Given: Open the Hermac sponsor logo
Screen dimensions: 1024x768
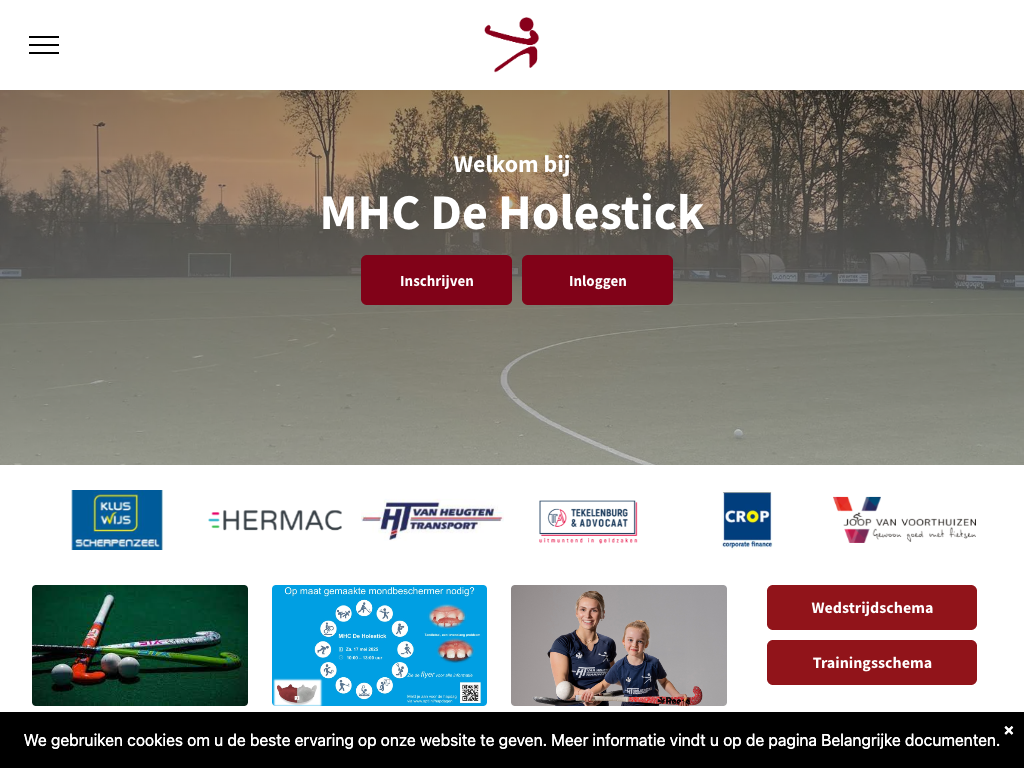Looking at the screenshot, I should [275, 520].
